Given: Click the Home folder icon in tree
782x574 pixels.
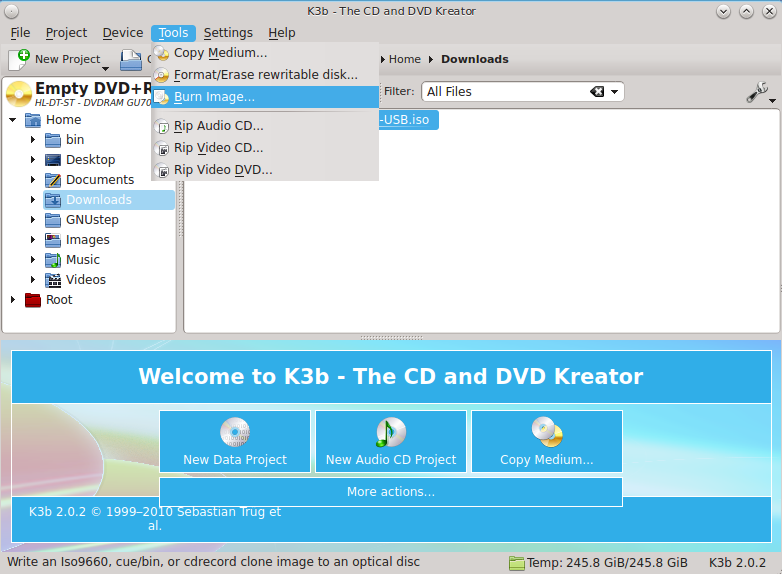Looking at the screenshot, I should click(33, 120).
